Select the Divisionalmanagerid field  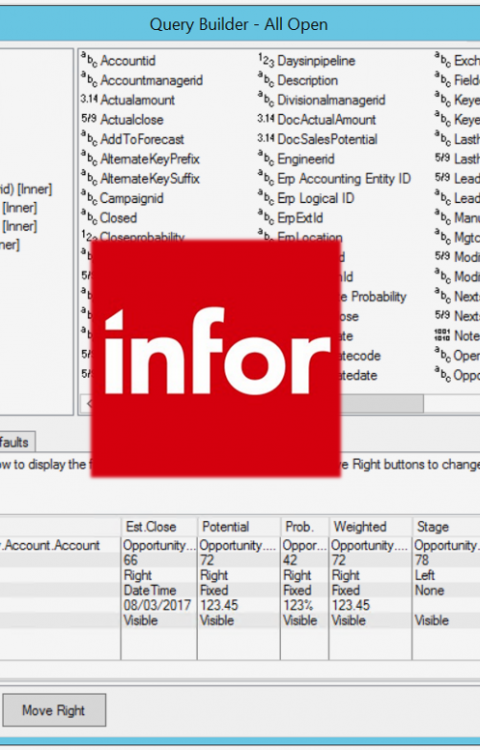click(331, 100)
